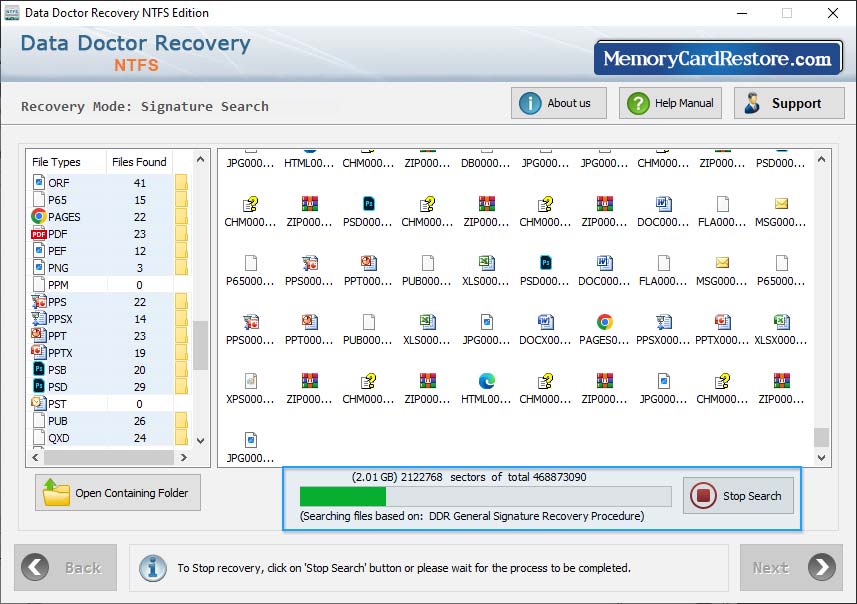The height and width of the screenshot is (604, 857).
Task: Select the PPT file type icon in list
Action: [39, 335]
